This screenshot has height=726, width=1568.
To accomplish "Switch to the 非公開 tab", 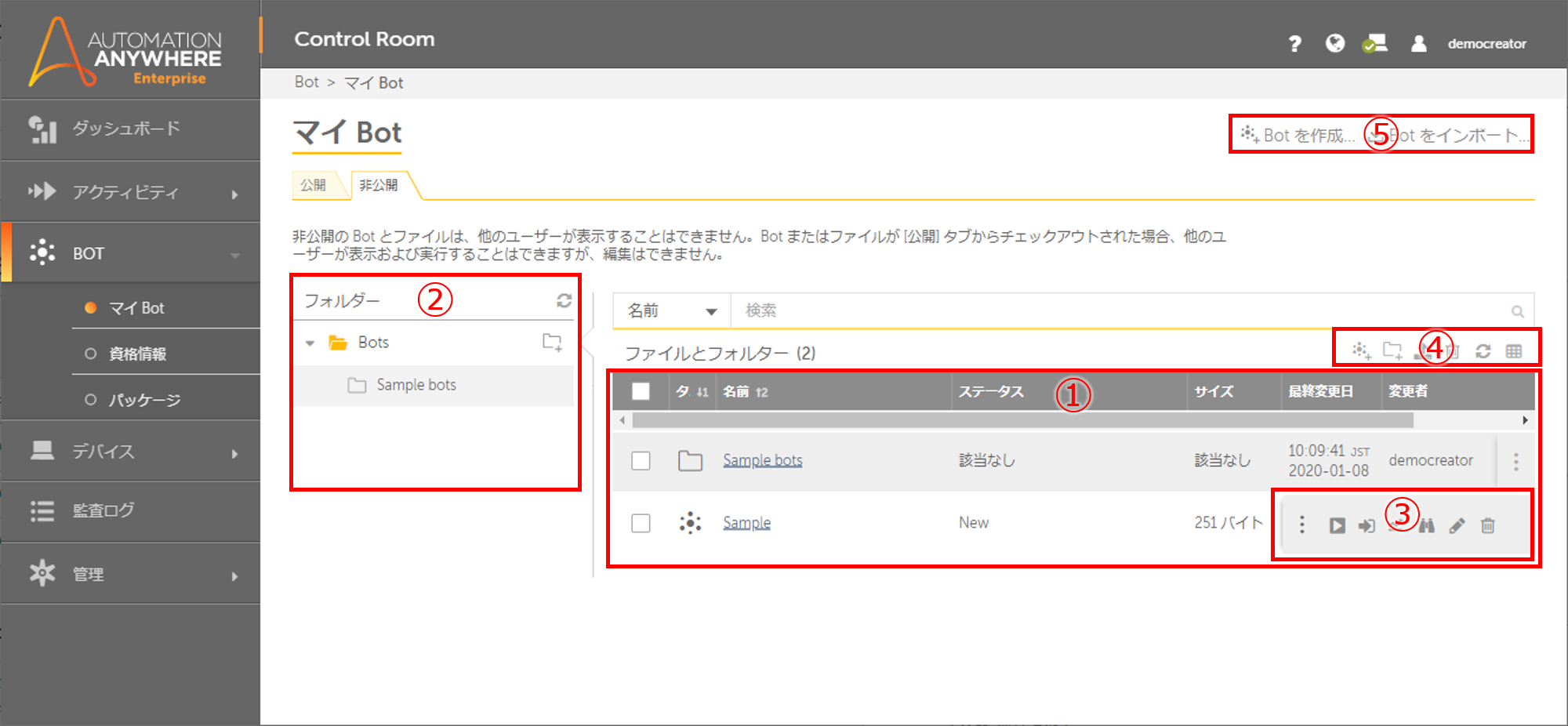I will point(379,185).
